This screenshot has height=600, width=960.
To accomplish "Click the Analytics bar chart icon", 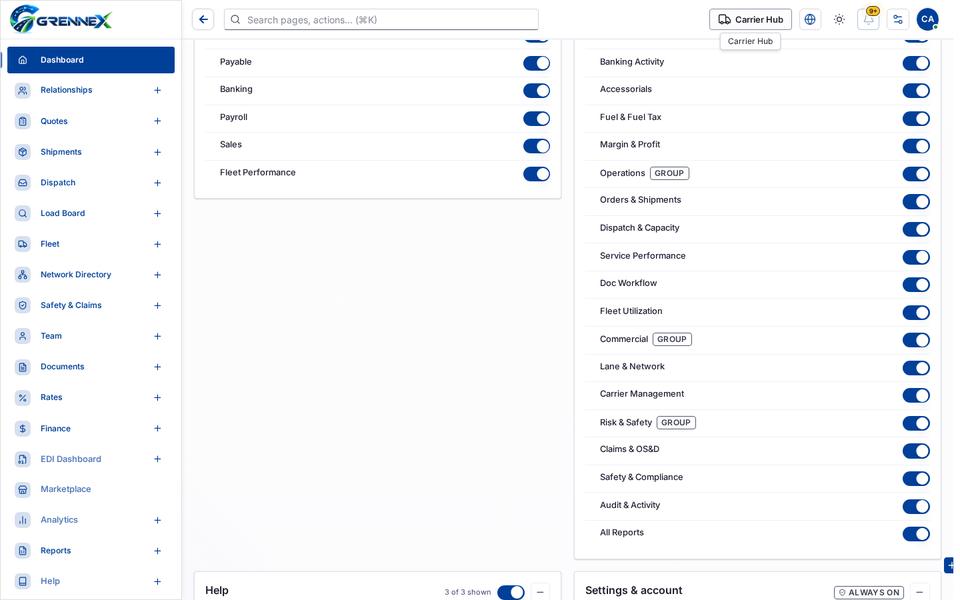I will pyautogui.click(x=23, y=520).
